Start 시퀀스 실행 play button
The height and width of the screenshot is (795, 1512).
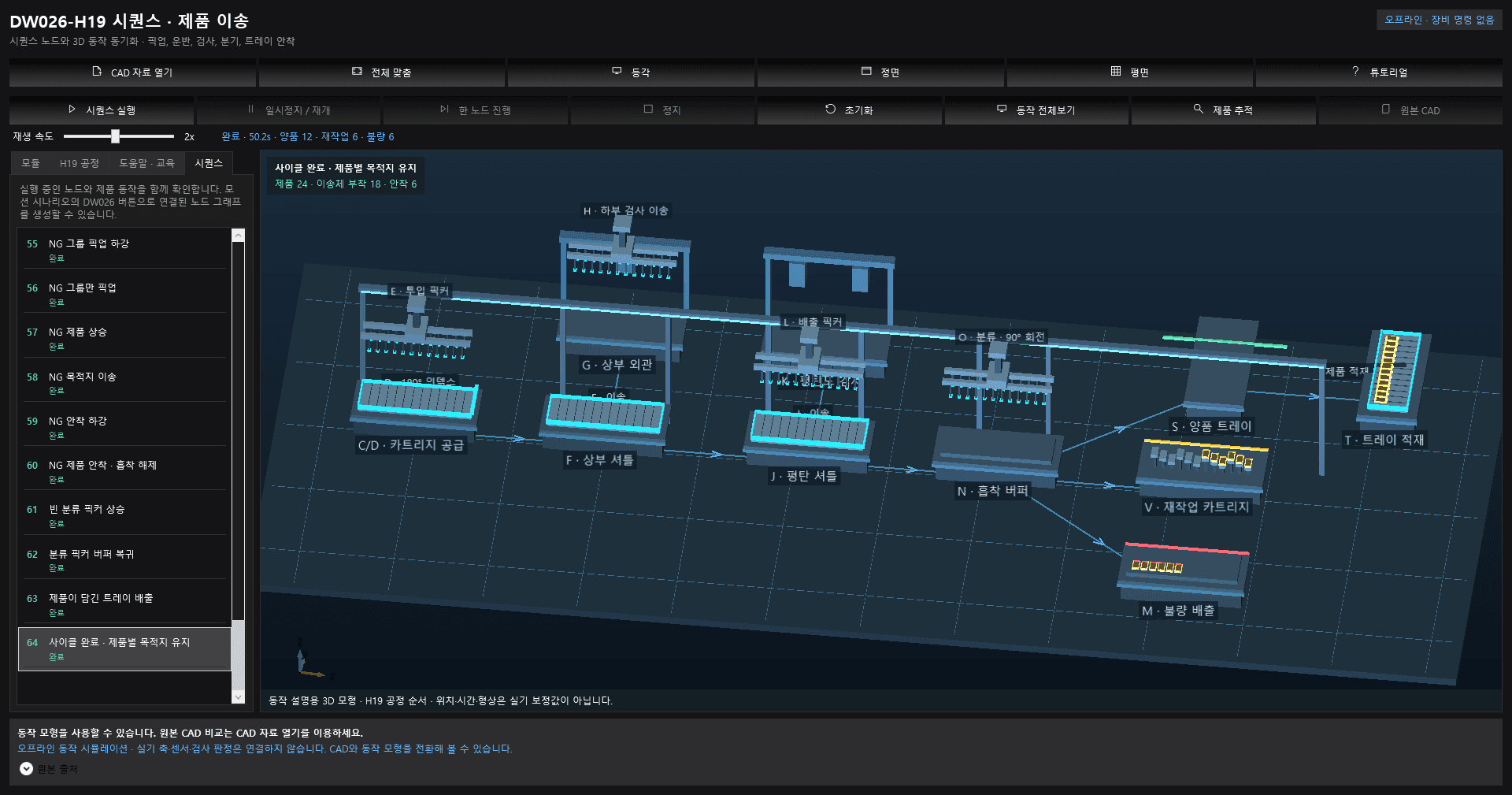pos(102,110)
